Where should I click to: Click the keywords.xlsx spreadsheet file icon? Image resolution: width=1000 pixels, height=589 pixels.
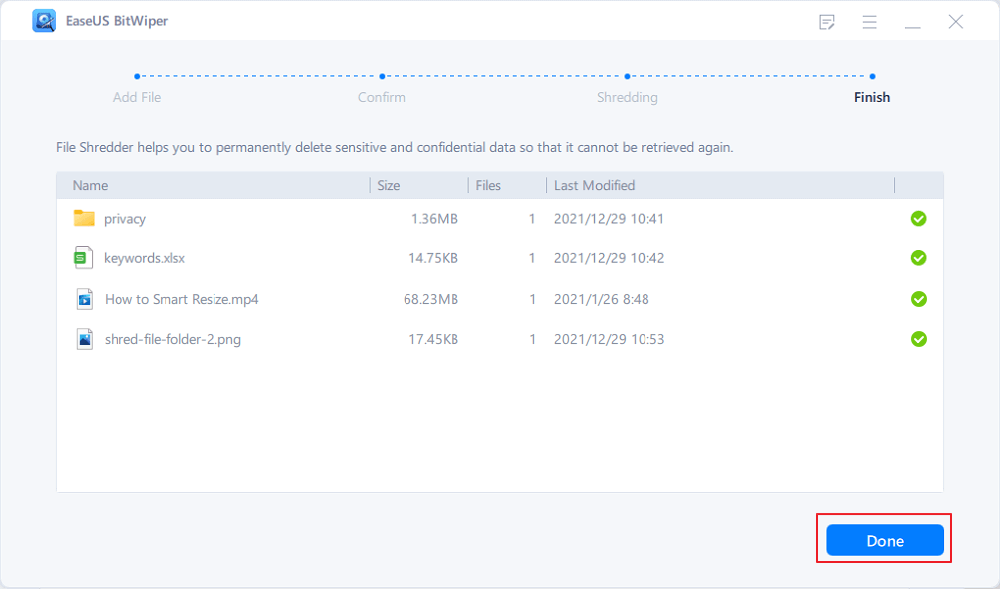coord(84,258)
